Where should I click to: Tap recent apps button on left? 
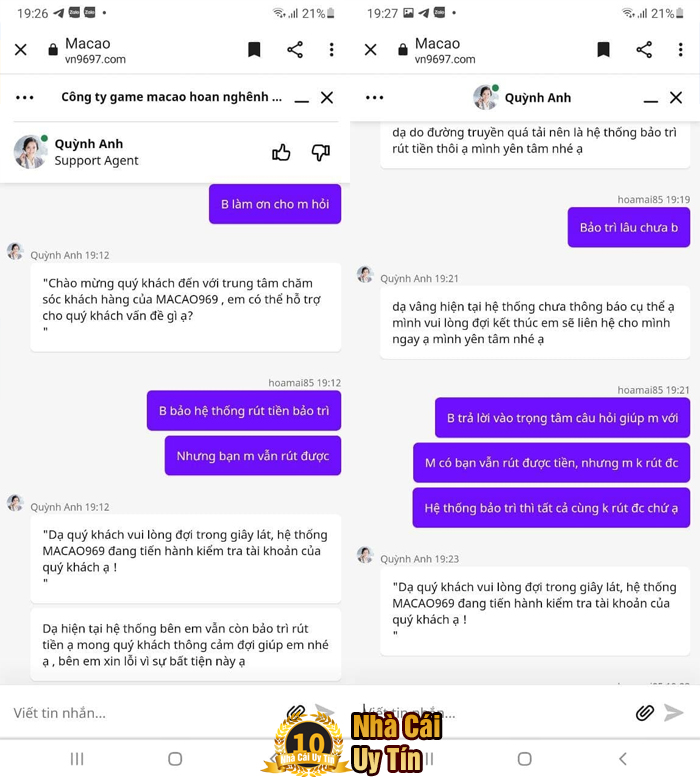(77, 759)
